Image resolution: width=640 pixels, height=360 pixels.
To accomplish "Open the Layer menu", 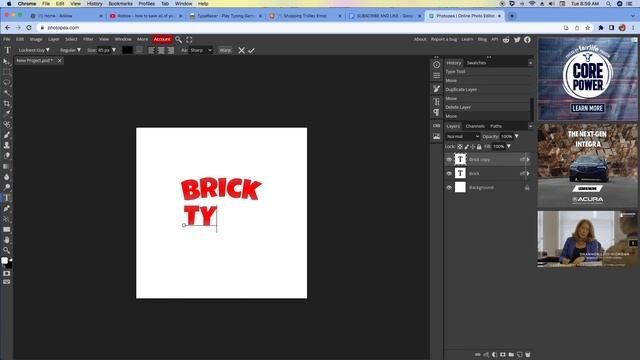I will coord(53,39).
